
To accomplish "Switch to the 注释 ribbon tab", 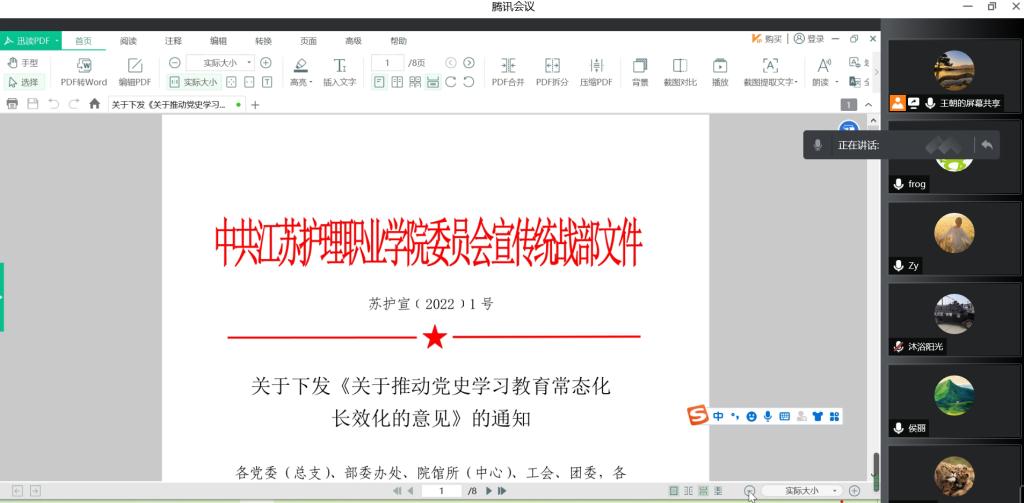I will [173, 40].
